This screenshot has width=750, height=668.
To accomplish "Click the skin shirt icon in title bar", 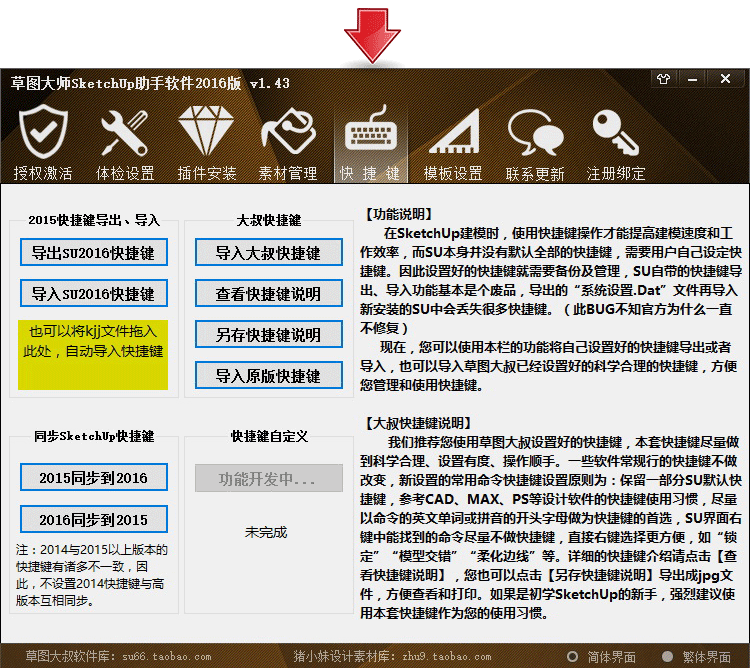I will tap(664, 79).
